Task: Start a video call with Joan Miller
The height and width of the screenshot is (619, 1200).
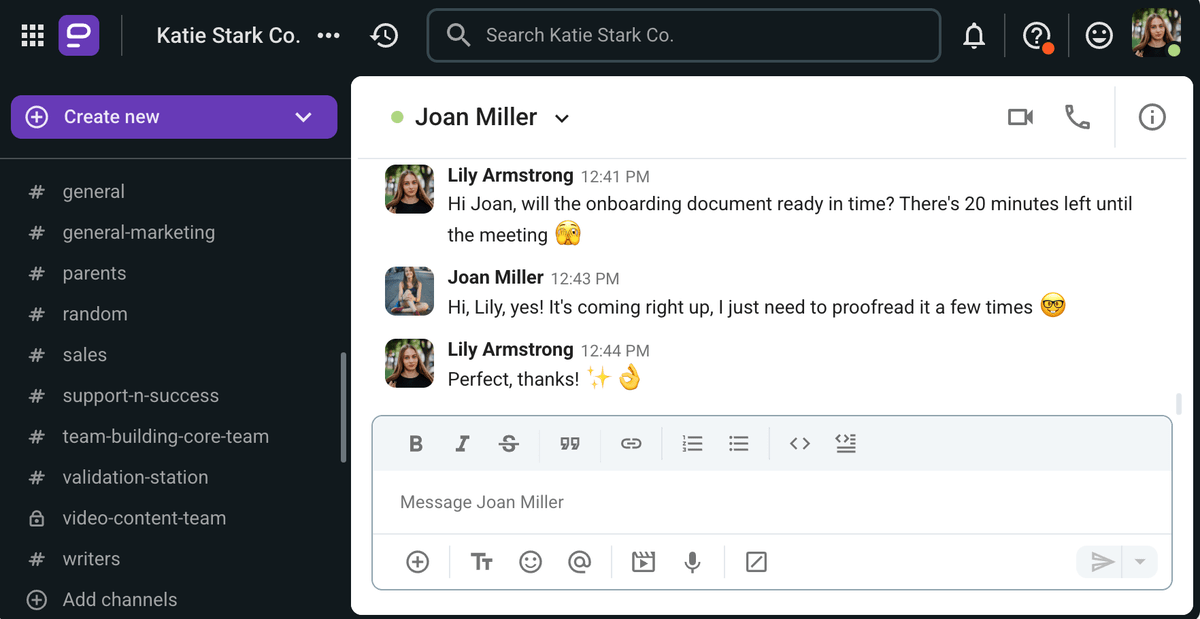Action: point(1020,117)
